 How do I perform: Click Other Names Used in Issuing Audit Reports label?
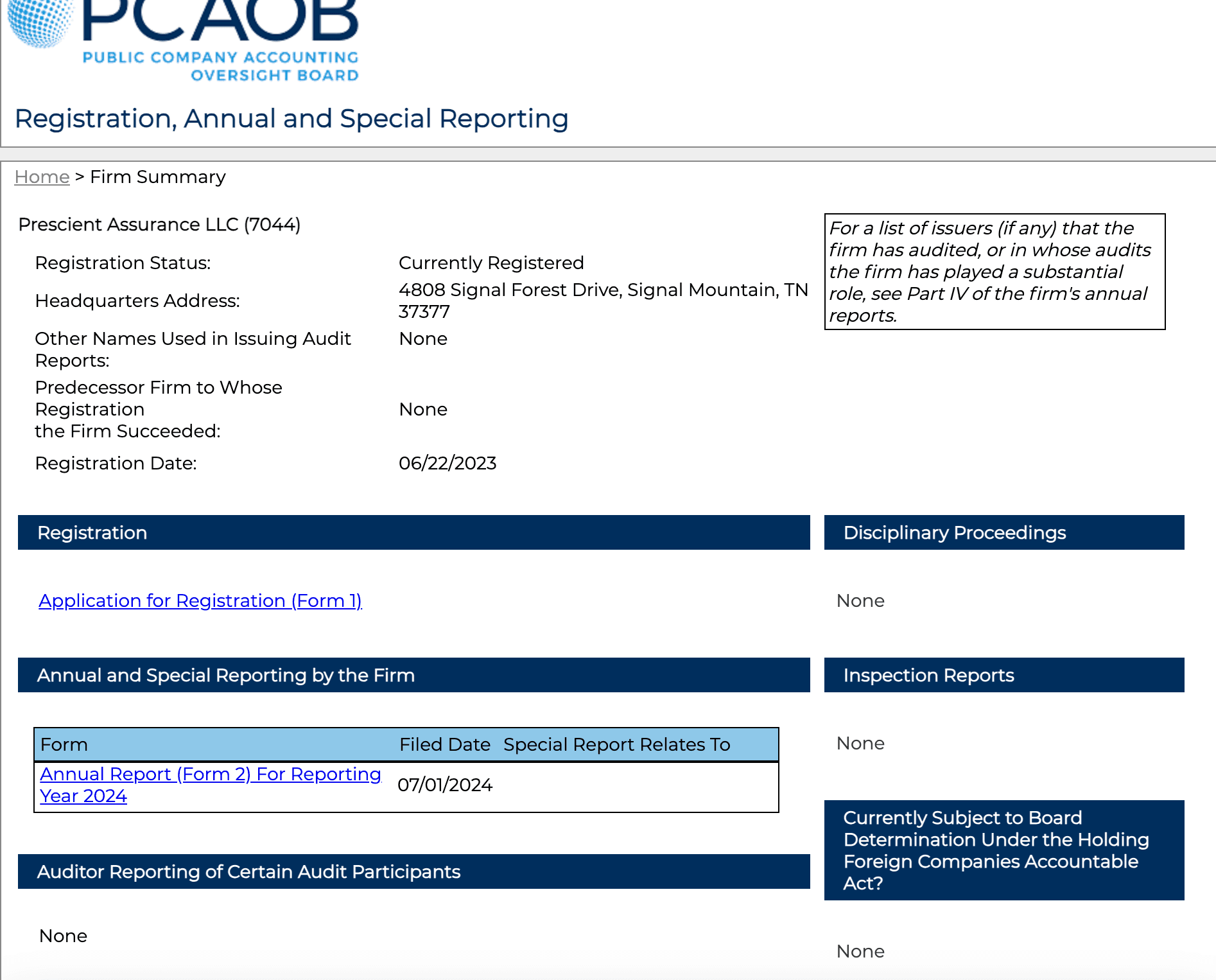tap(193, 349)
